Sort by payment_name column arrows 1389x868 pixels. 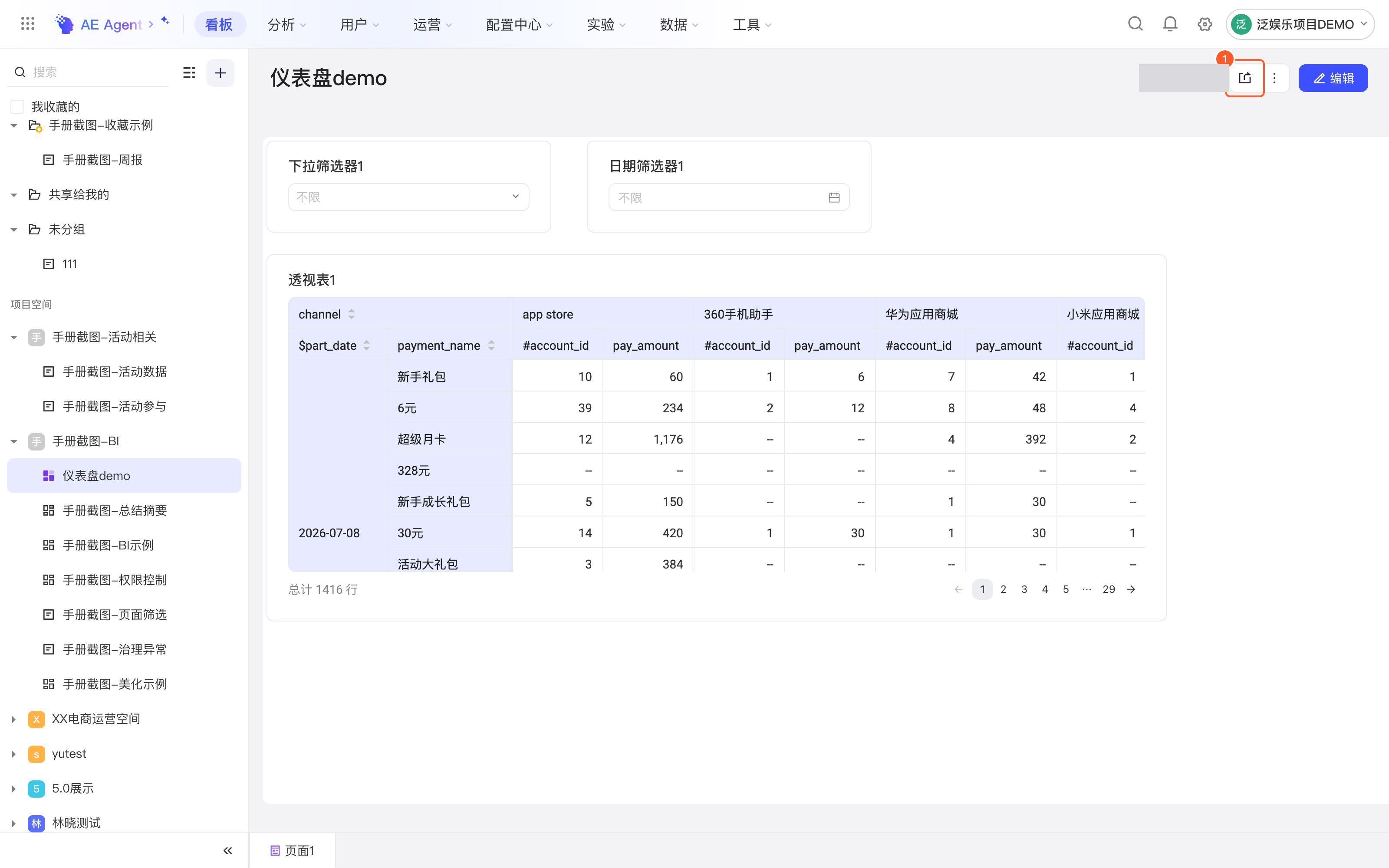click(491, 345)
